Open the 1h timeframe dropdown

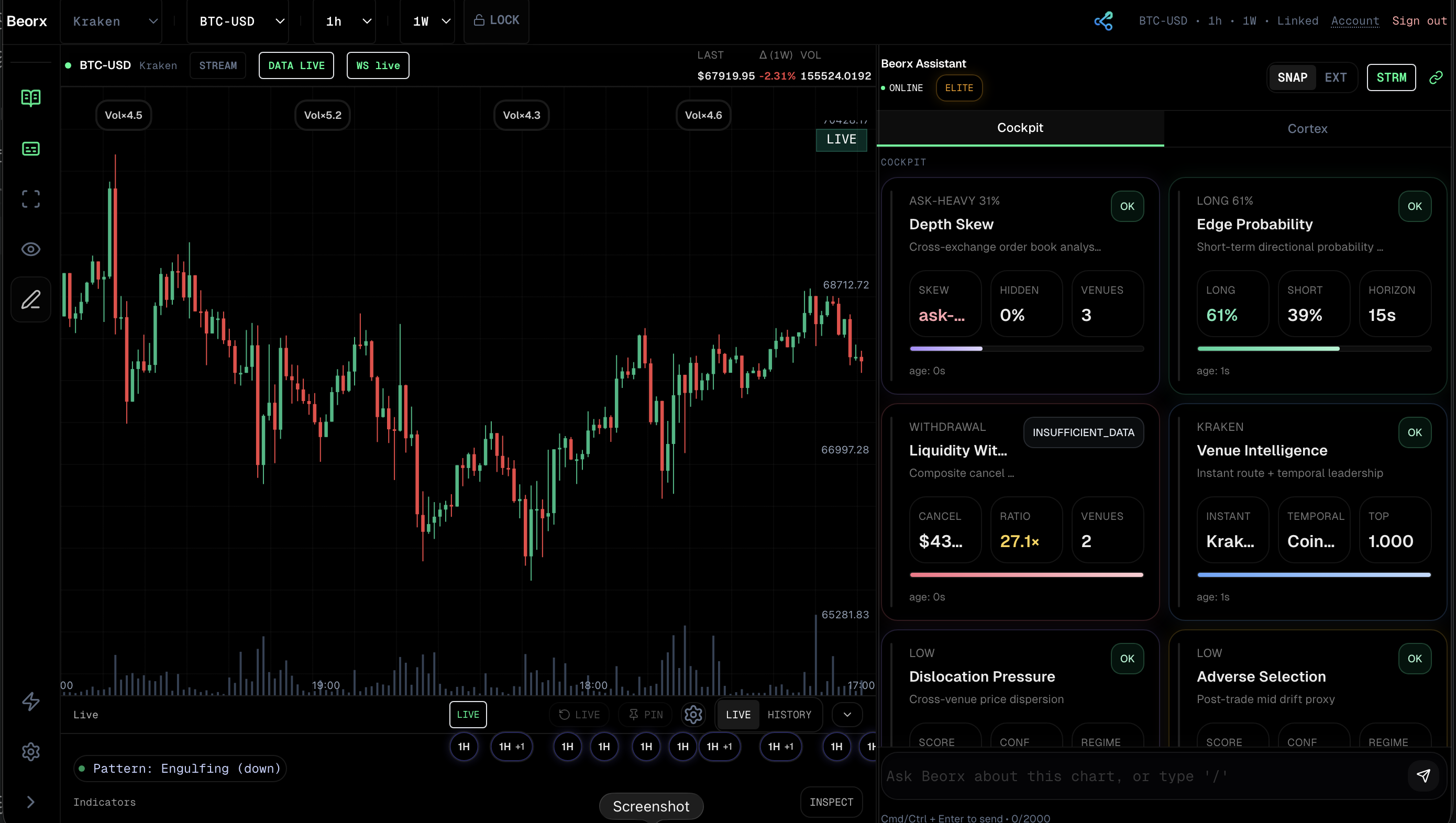(344, 21)
